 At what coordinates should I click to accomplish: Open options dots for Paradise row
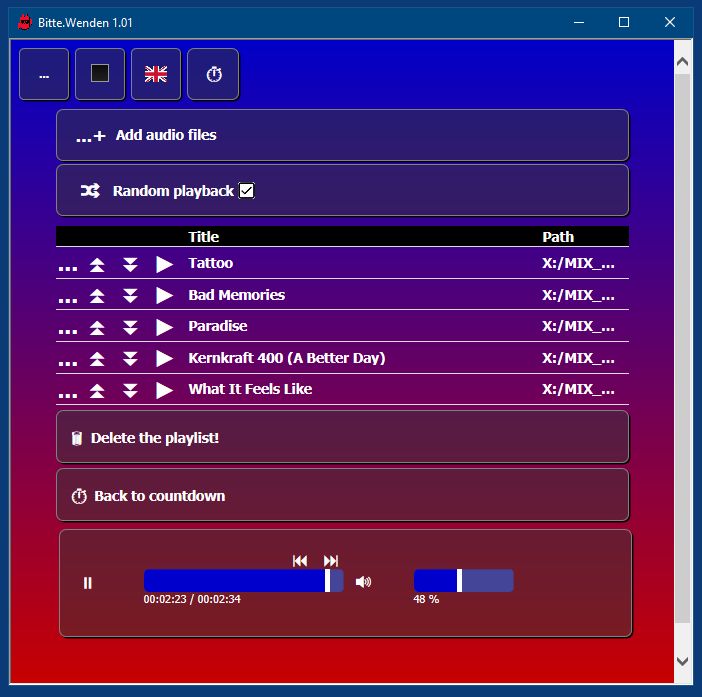(68, 331)
